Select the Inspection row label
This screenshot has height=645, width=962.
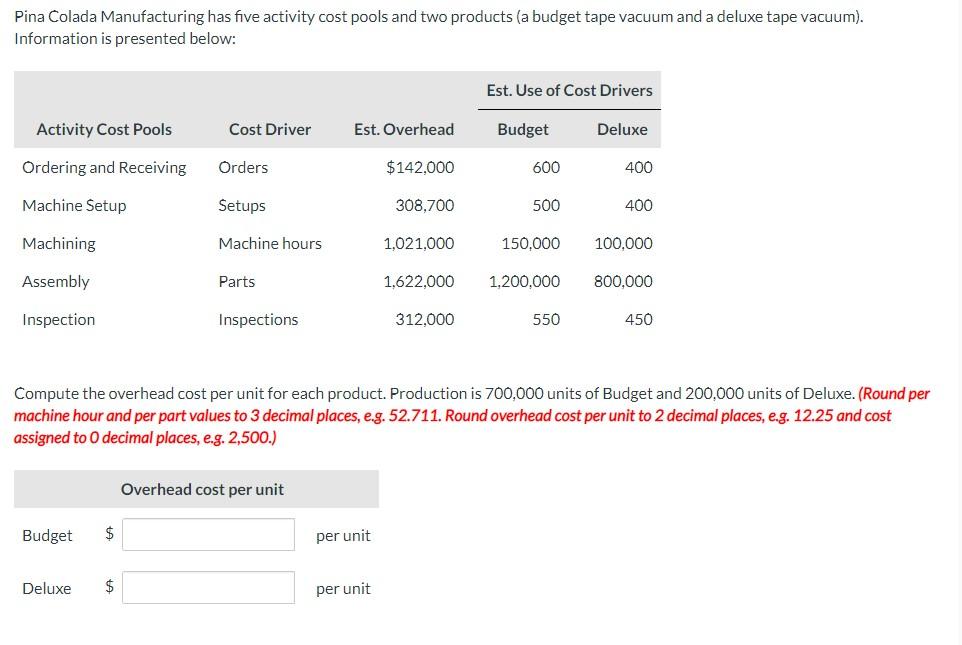click(59, 319)
